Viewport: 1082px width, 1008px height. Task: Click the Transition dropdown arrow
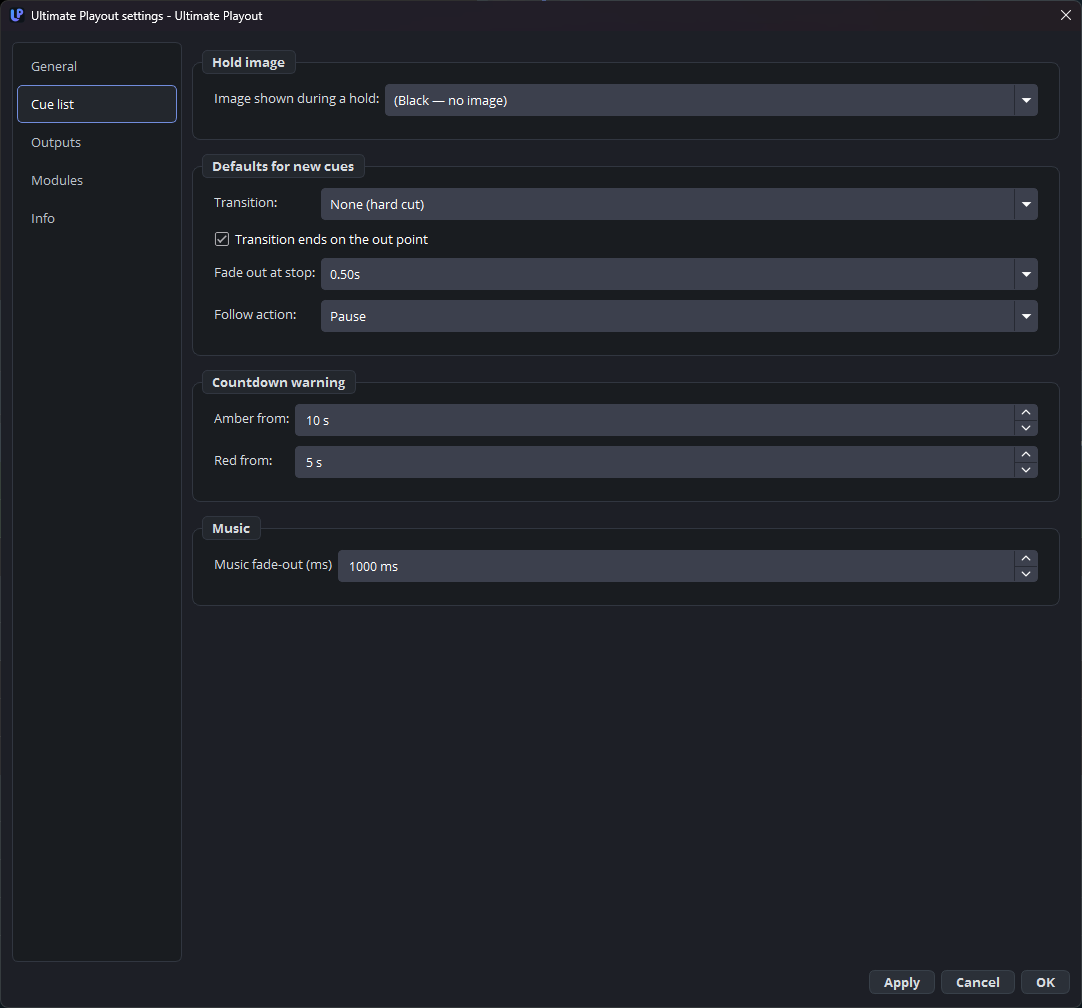1026,204
